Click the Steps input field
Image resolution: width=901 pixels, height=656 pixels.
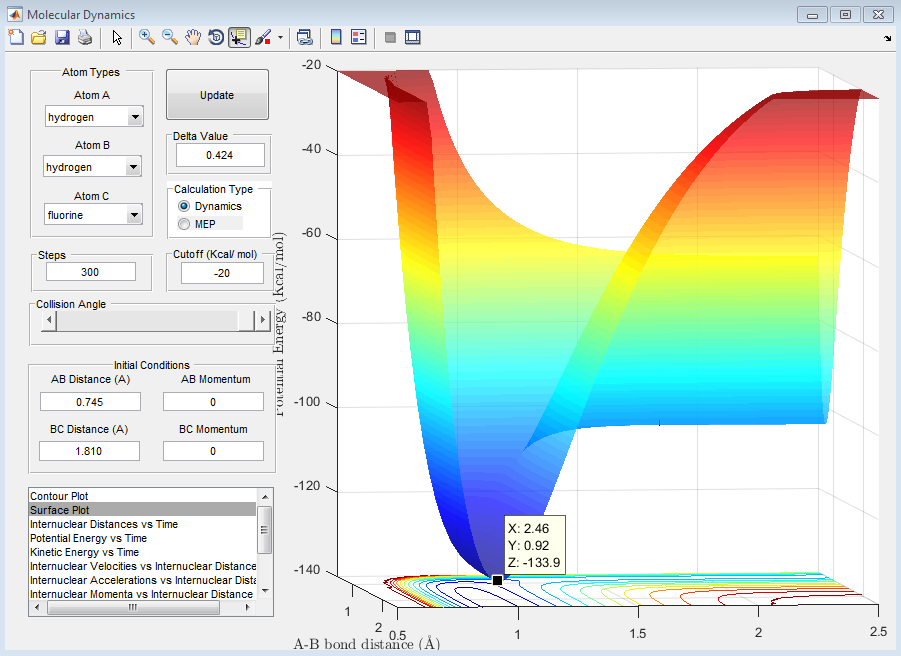90,272
